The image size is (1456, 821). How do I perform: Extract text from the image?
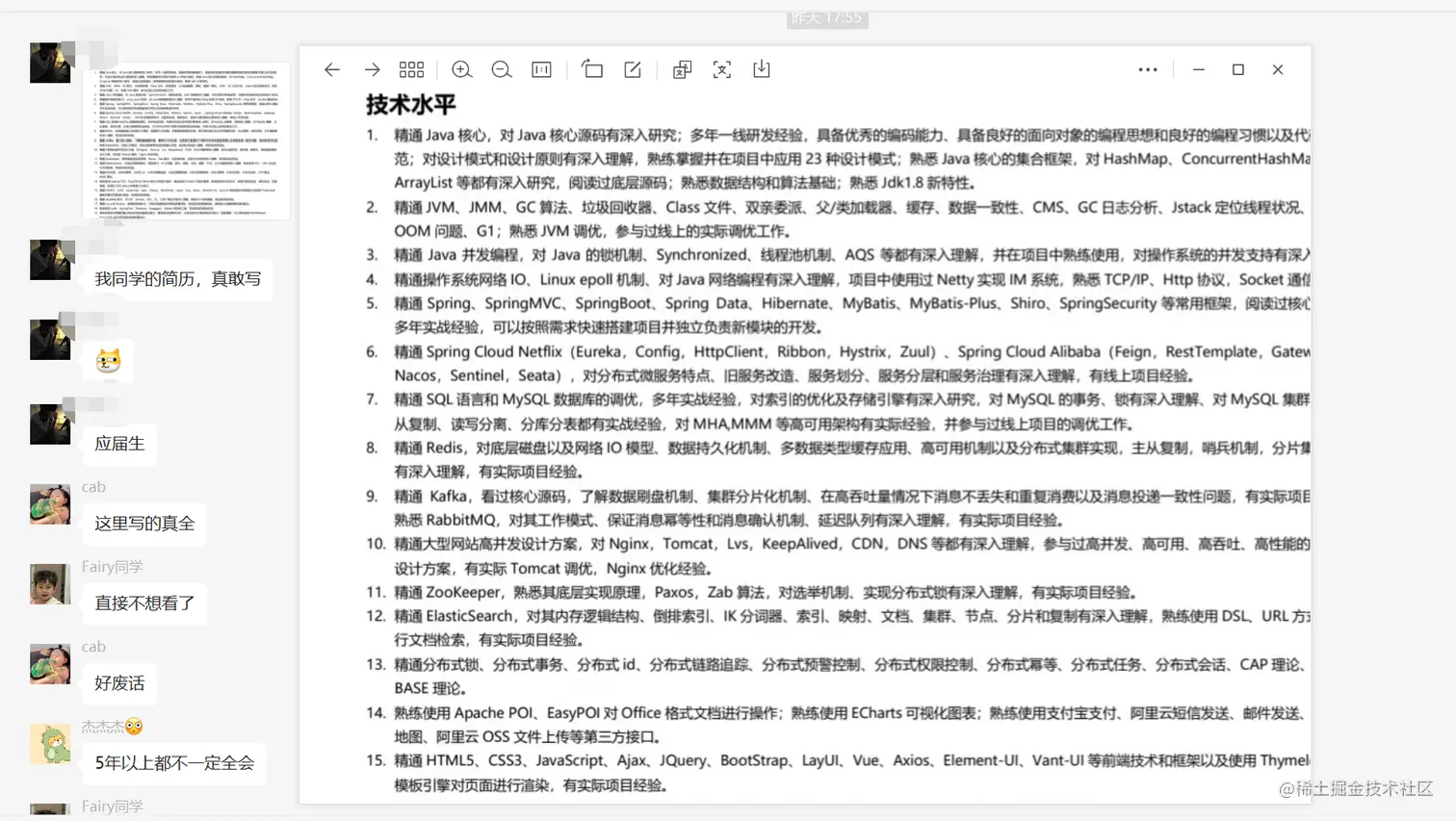click(721, 69)
